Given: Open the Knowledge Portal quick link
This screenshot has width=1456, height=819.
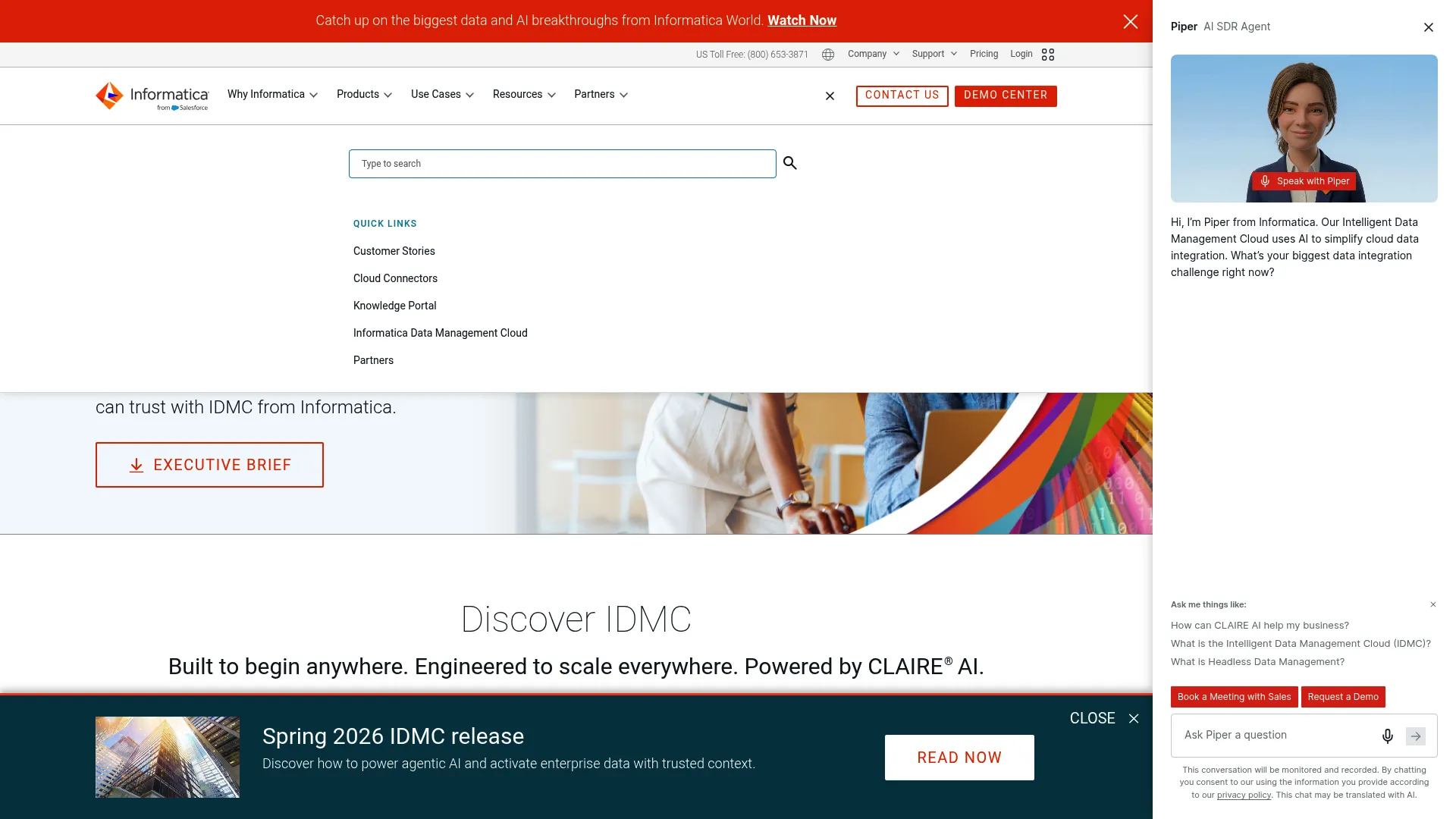Looking at the screenshot, I should [394, 306].
